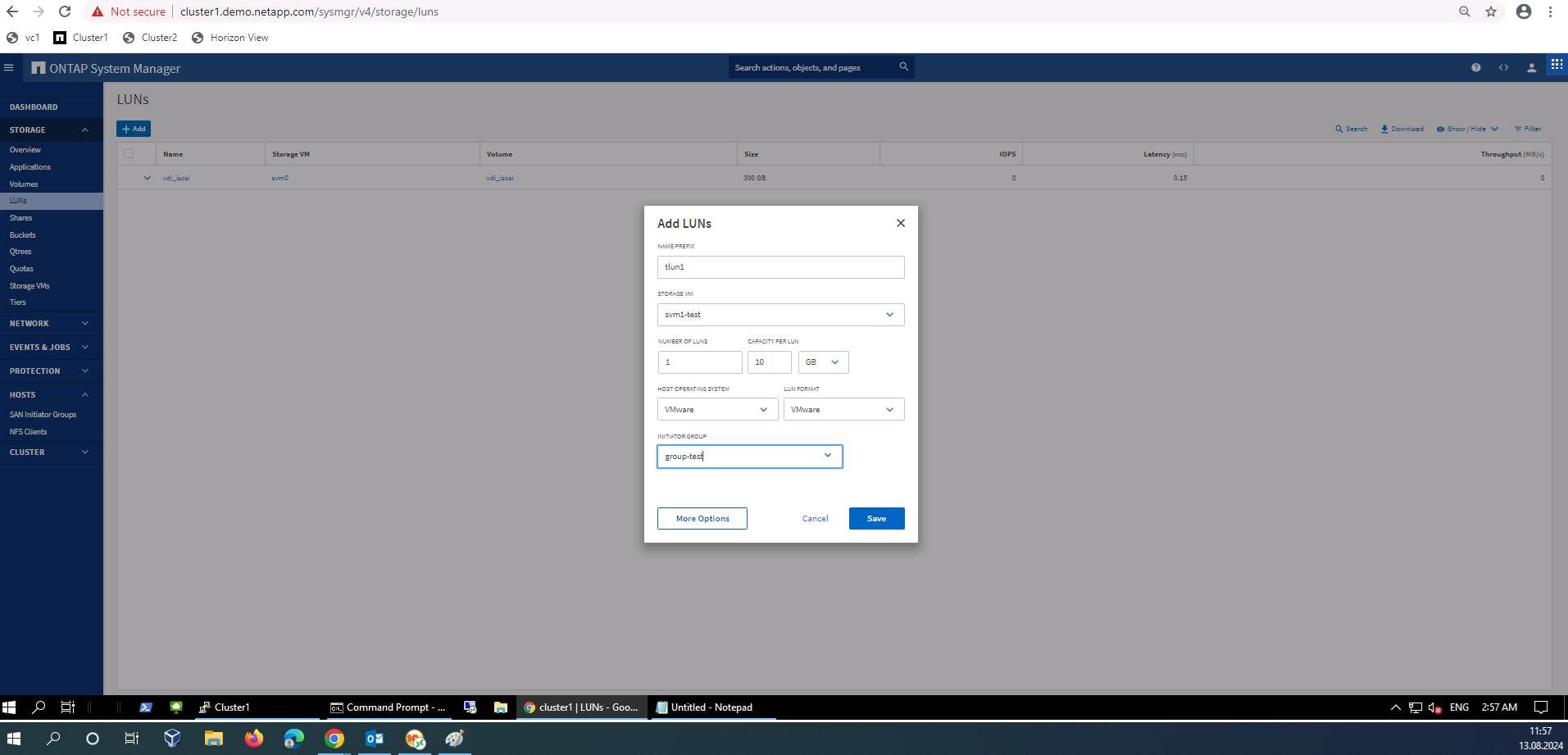Toggle the select-all checkbox in table header
Screen dimensions: 1568x755
coord(129,153)
